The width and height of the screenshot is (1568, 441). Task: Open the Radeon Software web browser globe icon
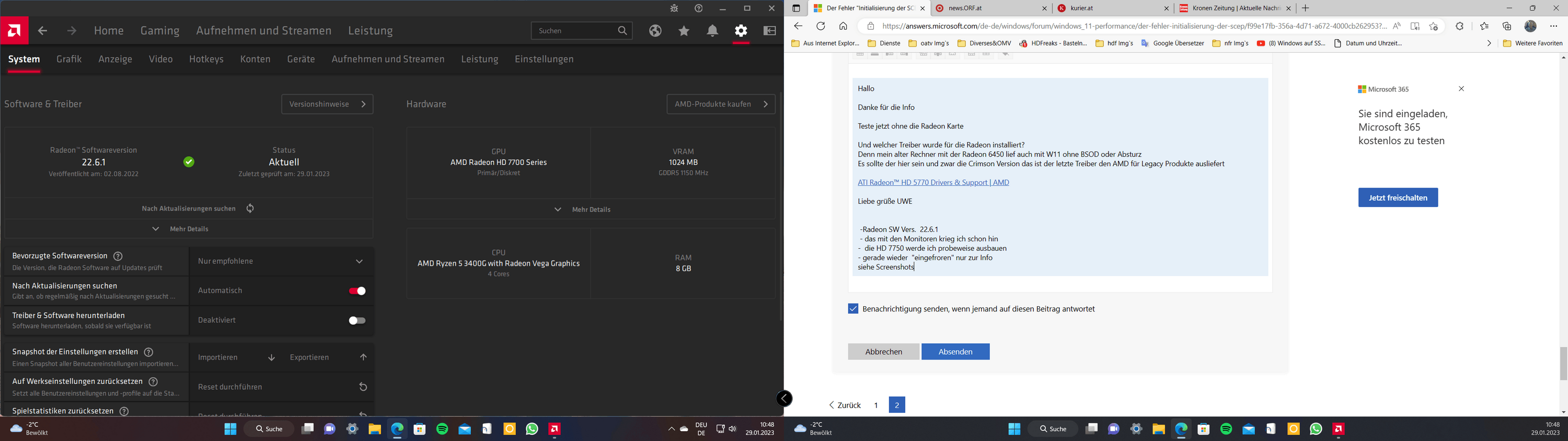(x=655, y=30)
